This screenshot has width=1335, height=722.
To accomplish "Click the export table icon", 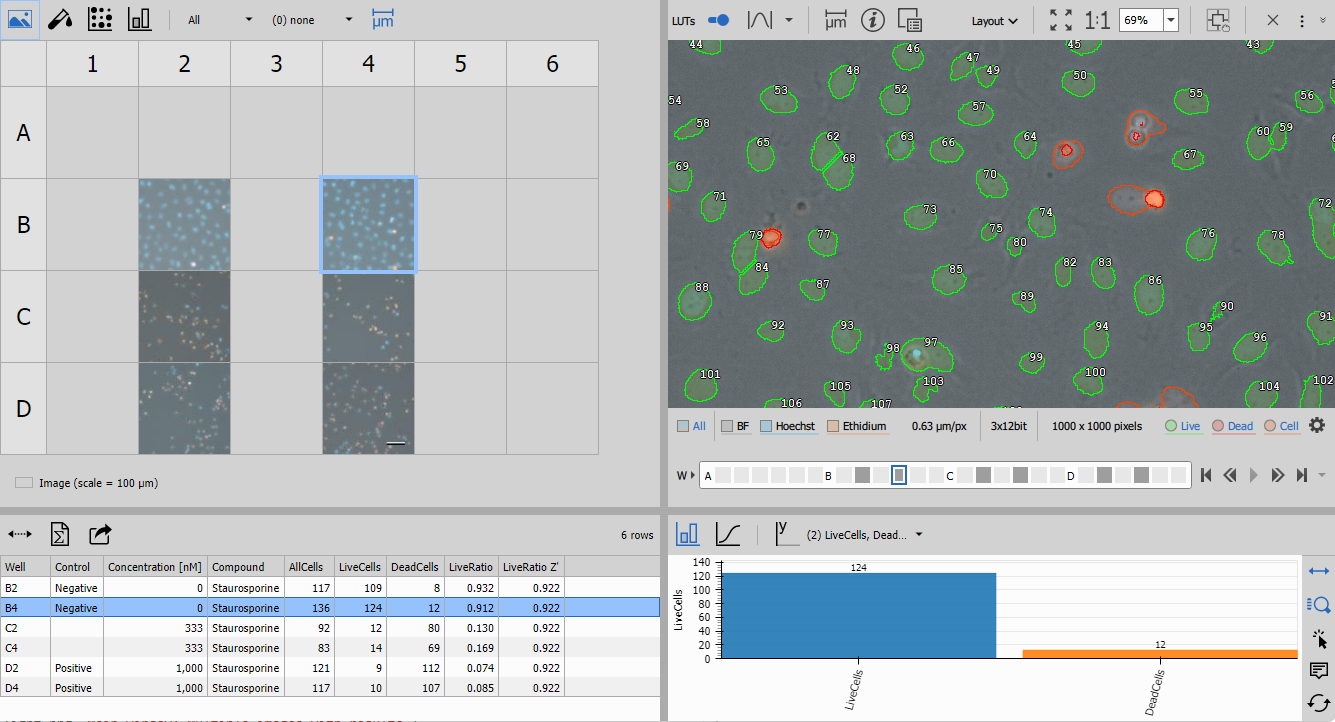I will tap(100, 535).
